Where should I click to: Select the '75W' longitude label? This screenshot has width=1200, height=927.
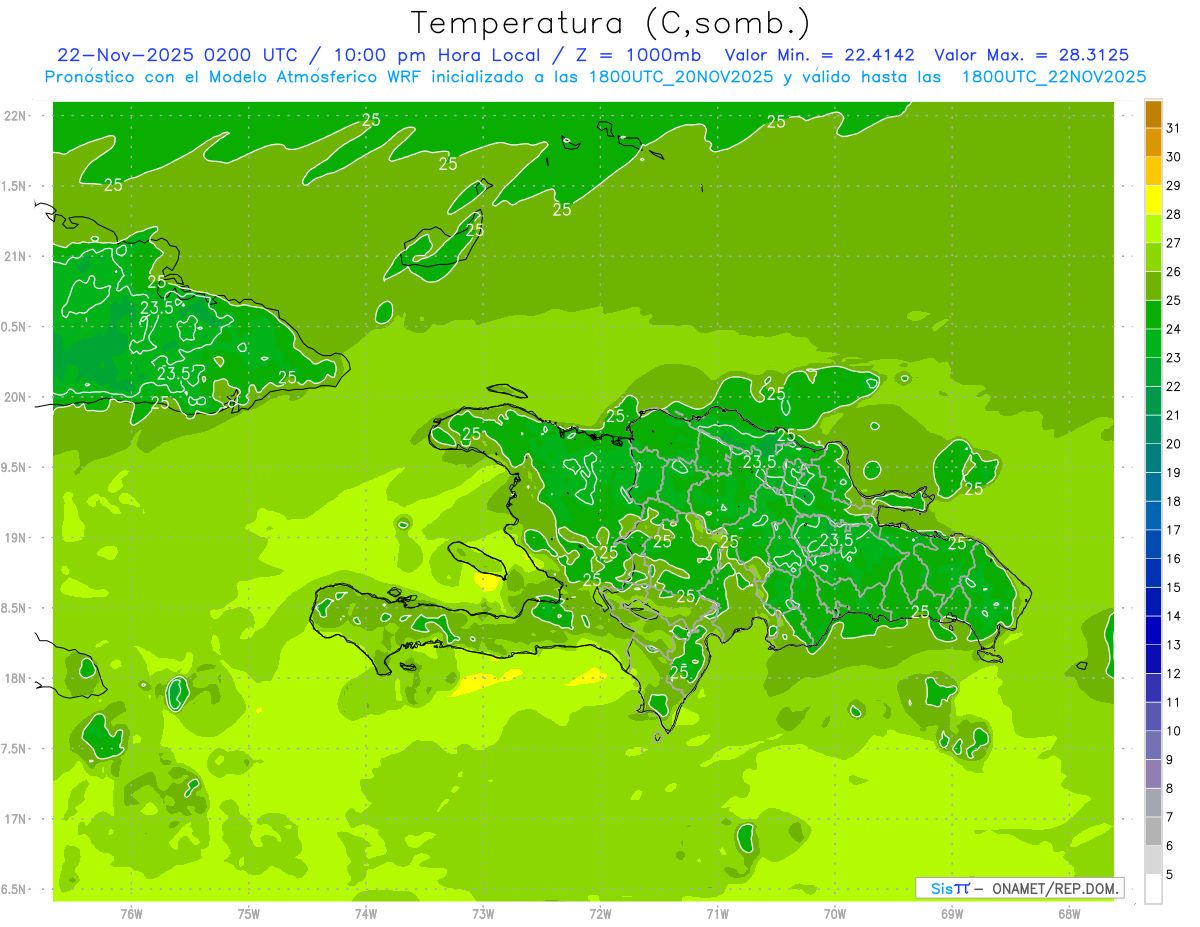[249, 913]
